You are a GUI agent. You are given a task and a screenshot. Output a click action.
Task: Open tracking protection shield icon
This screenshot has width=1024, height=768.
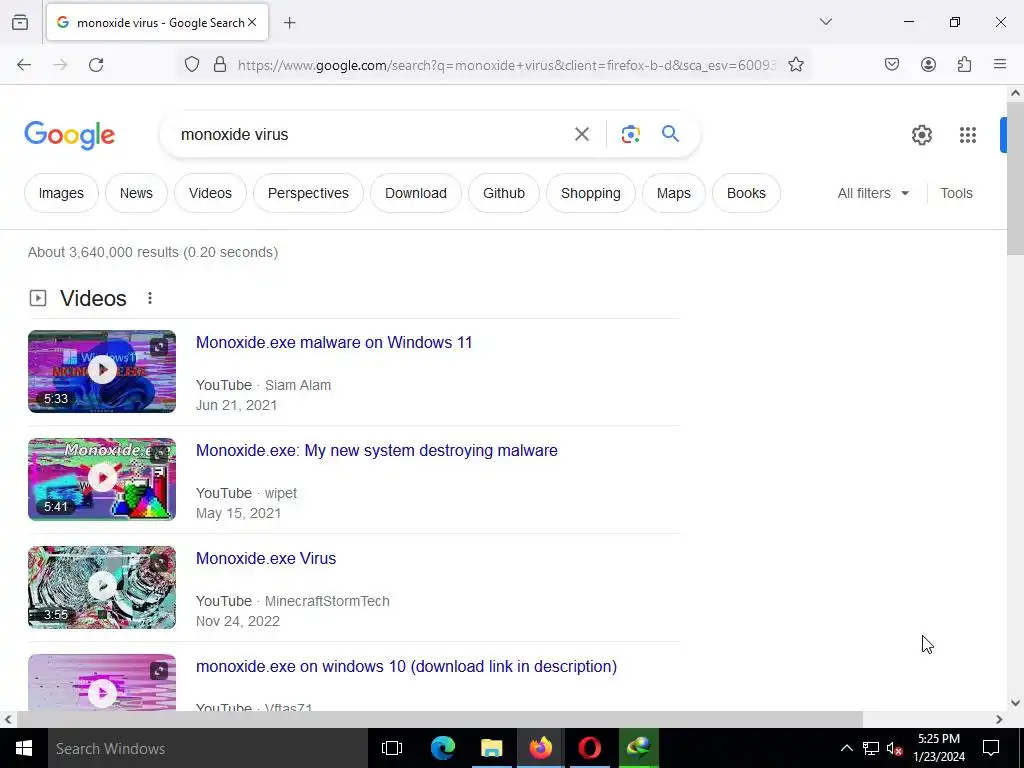tap(191, 65)
